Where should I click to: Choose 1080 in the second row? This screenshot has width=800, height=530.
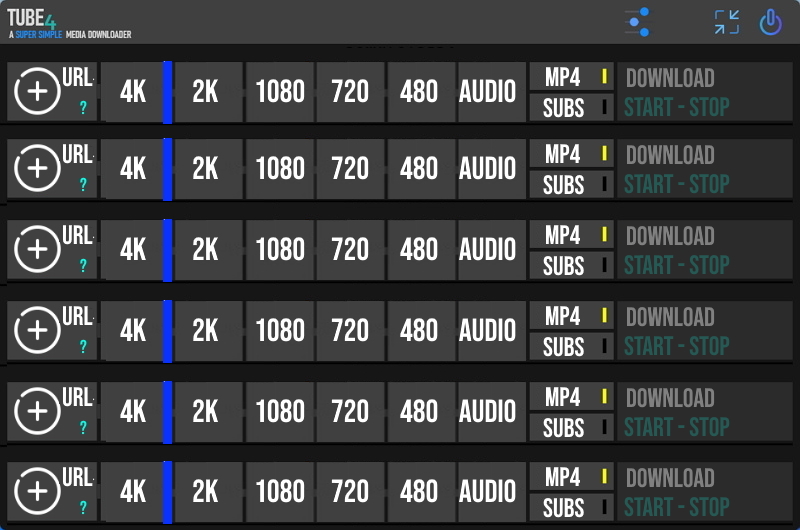click(x=280, y=168)
